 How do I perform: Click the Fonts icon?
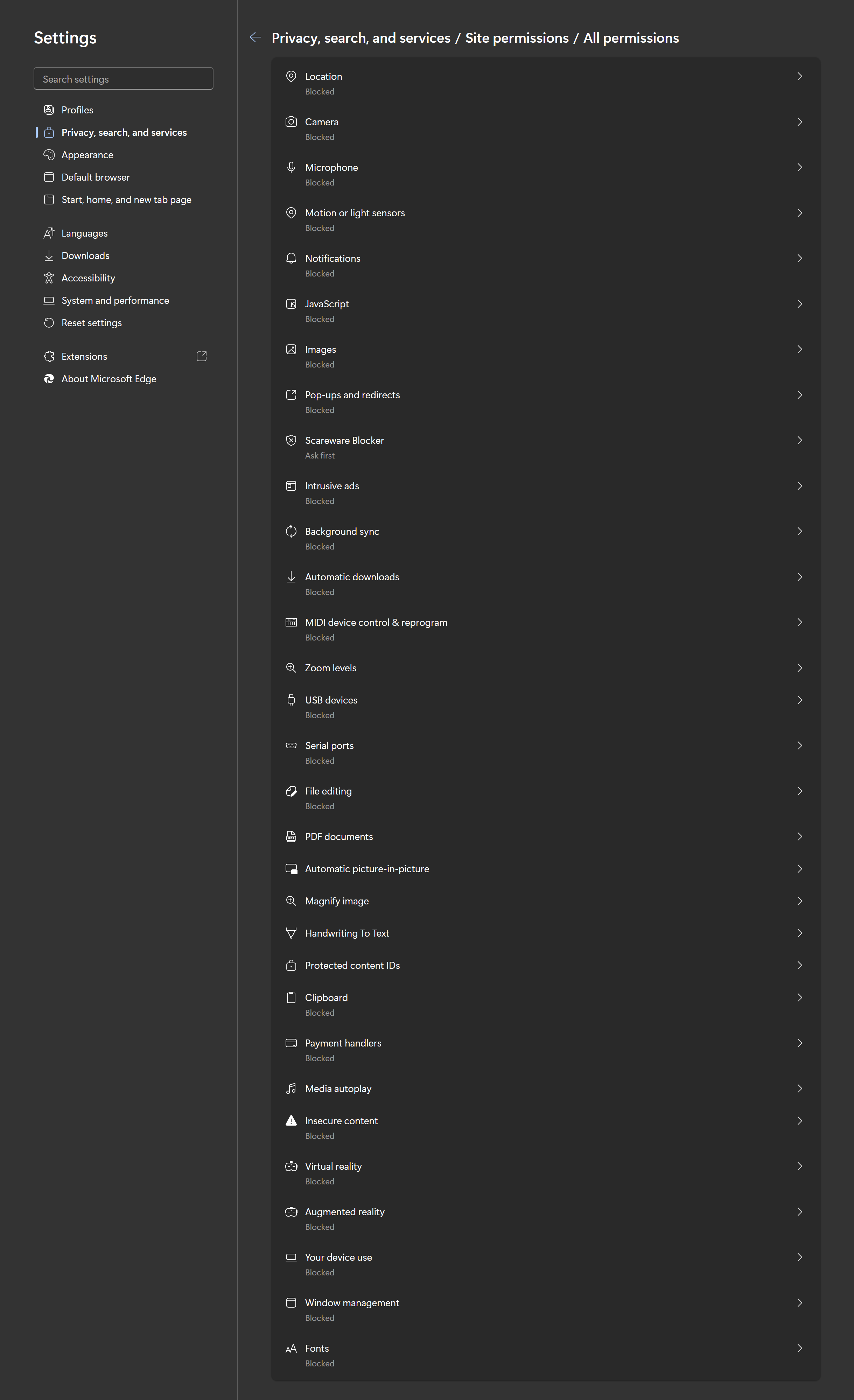tap(291, 1348)
